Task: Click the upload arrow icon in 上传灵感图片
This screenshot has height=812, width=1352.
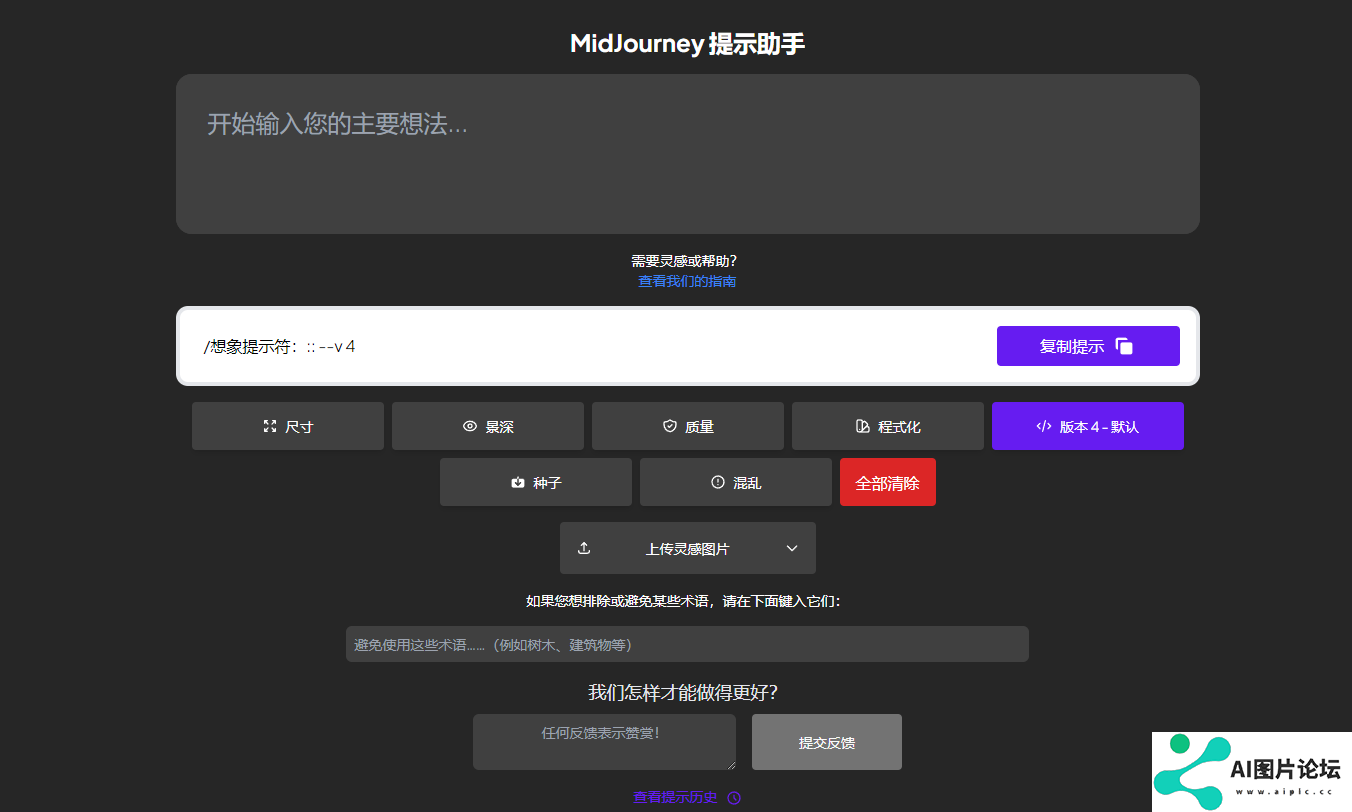Action: (x=584, y=548)
